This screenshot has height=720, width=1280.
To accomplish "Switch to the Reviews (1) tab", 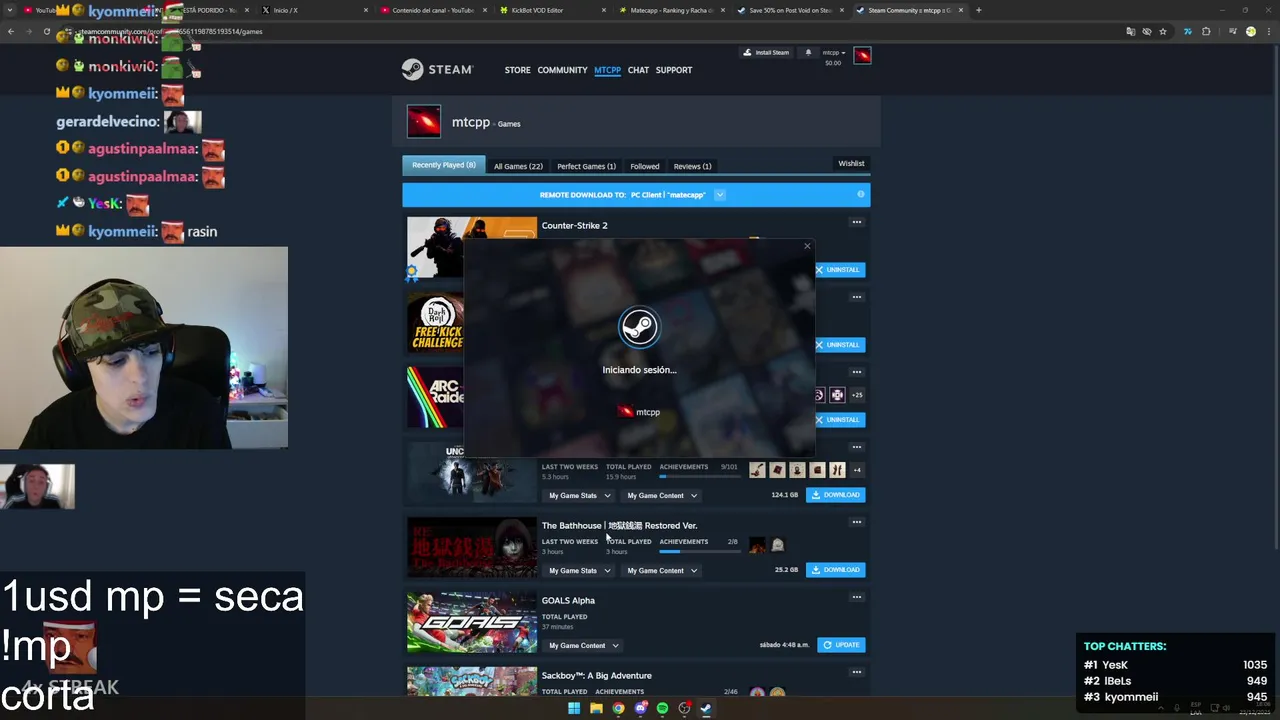I will click(x=692, y=166).
